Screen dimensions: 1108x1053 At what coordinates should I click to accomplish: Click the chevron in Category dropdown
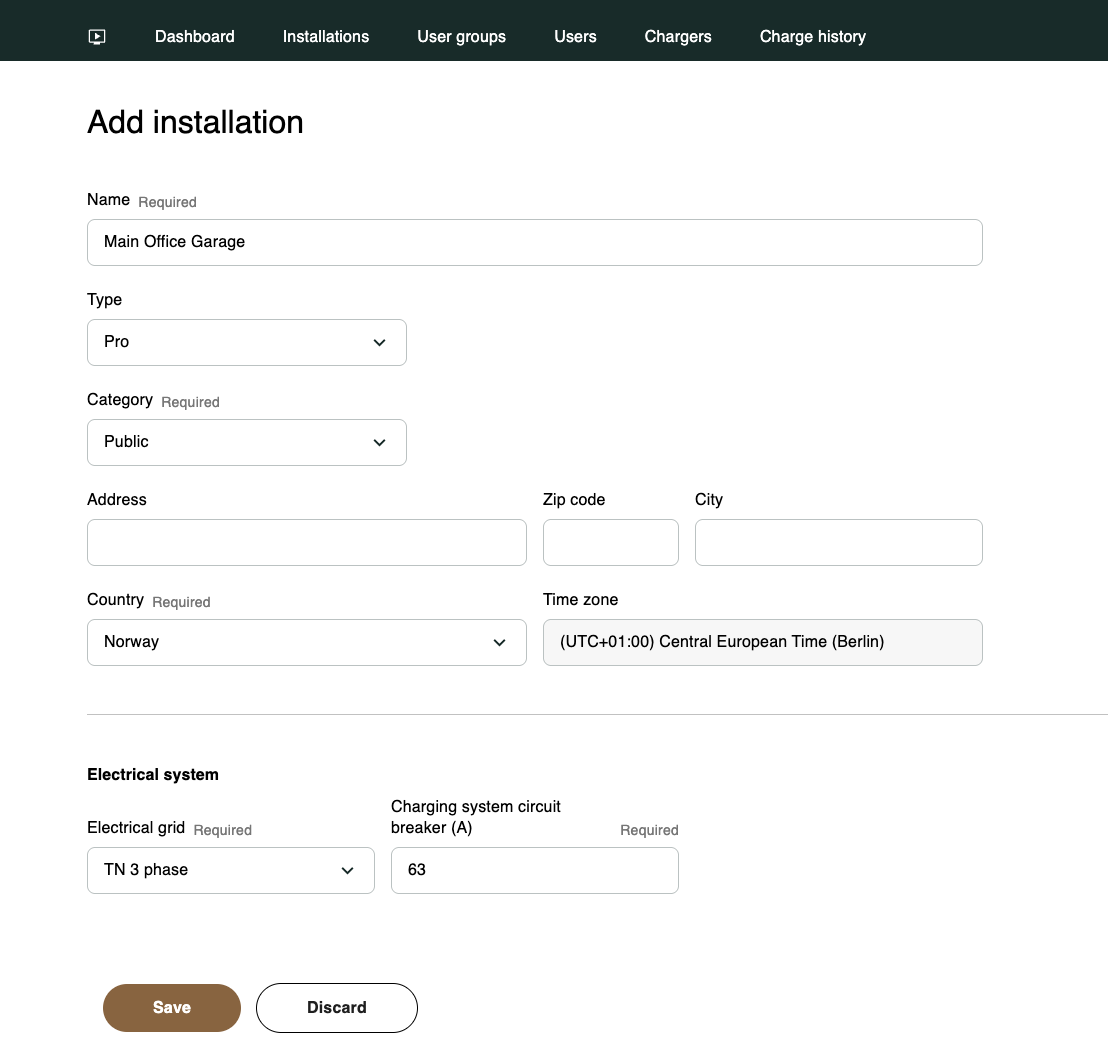click(379, 442)
